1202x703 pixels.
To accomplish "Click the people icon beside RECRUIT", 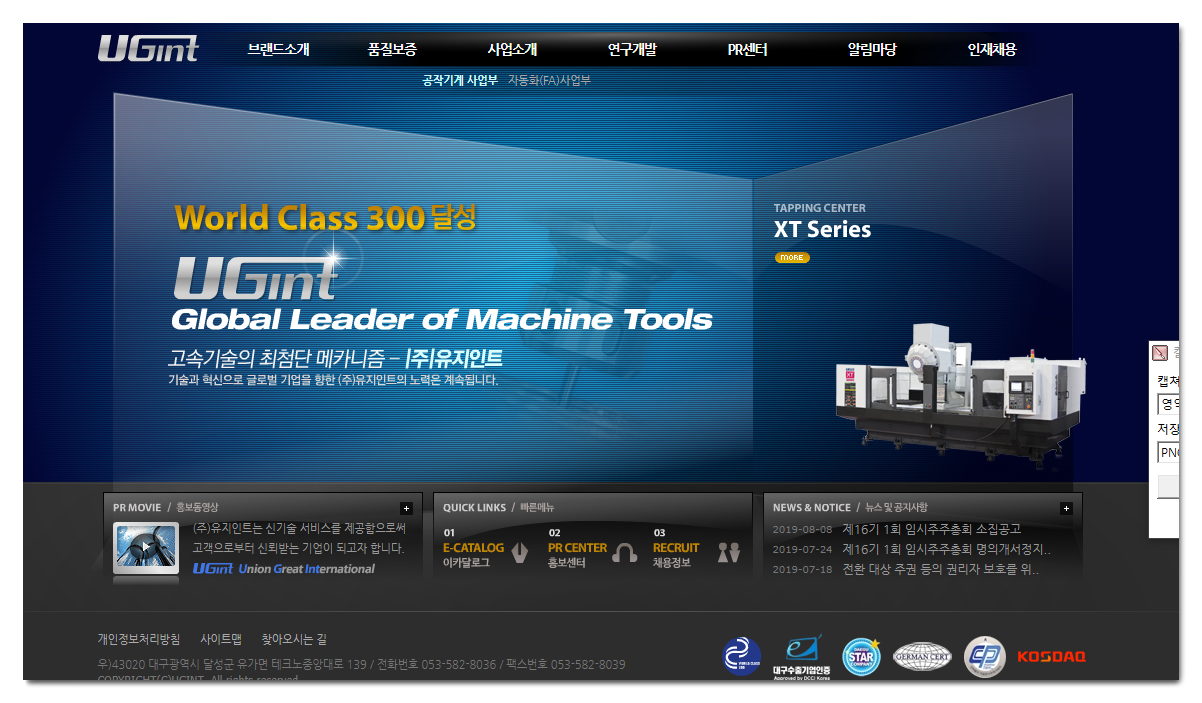I will tap(729, 552).
